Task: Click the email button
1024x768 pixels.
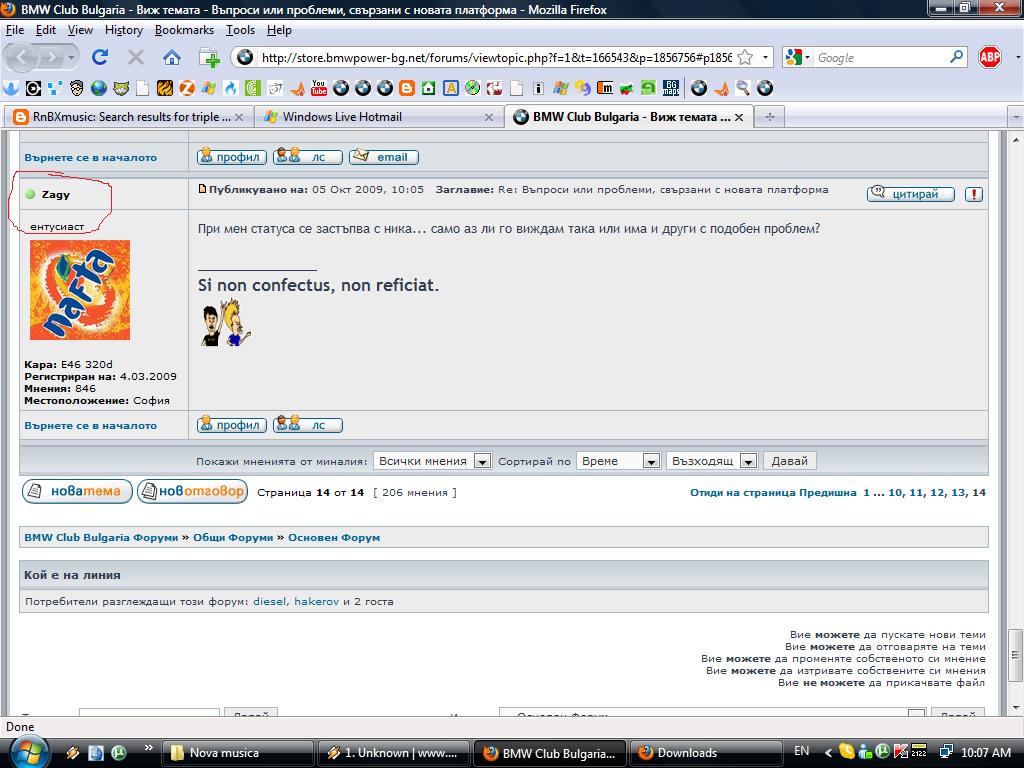Action: tap(384, 157)
